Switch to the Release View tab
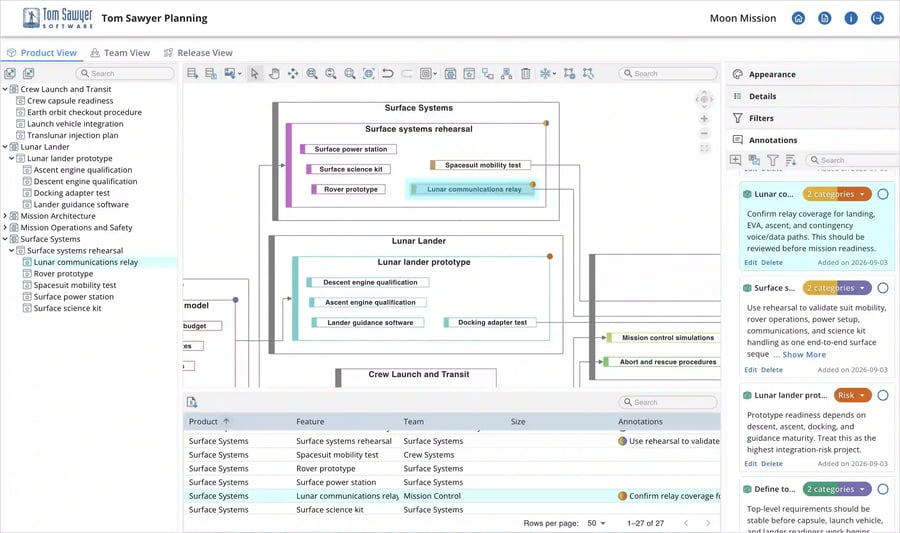The width and height of the screenshot is (900, 533). [x=198, y=53]
